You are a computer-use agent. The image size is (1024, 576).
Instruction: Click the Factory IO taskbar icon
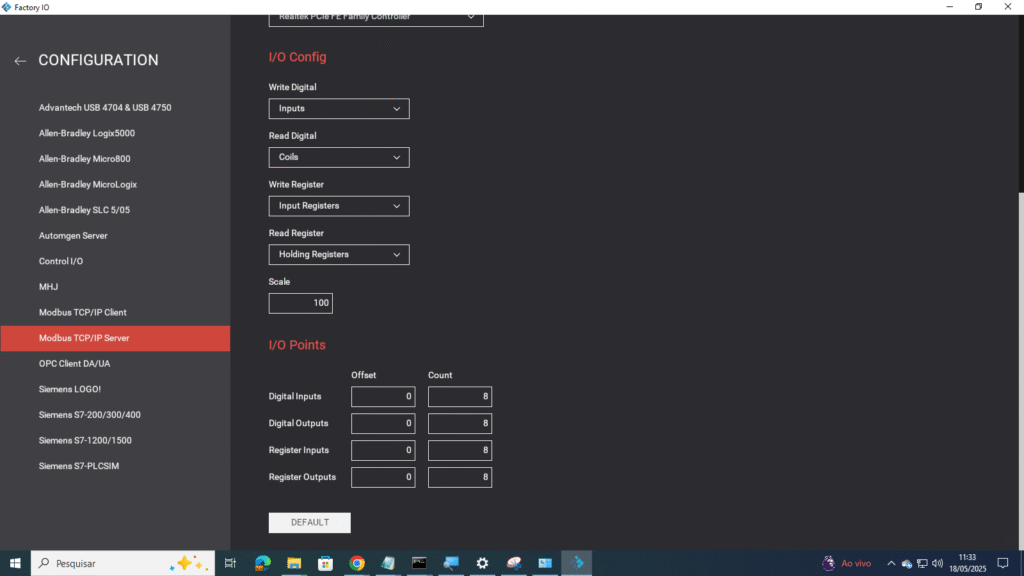click(x=576, y=563)
